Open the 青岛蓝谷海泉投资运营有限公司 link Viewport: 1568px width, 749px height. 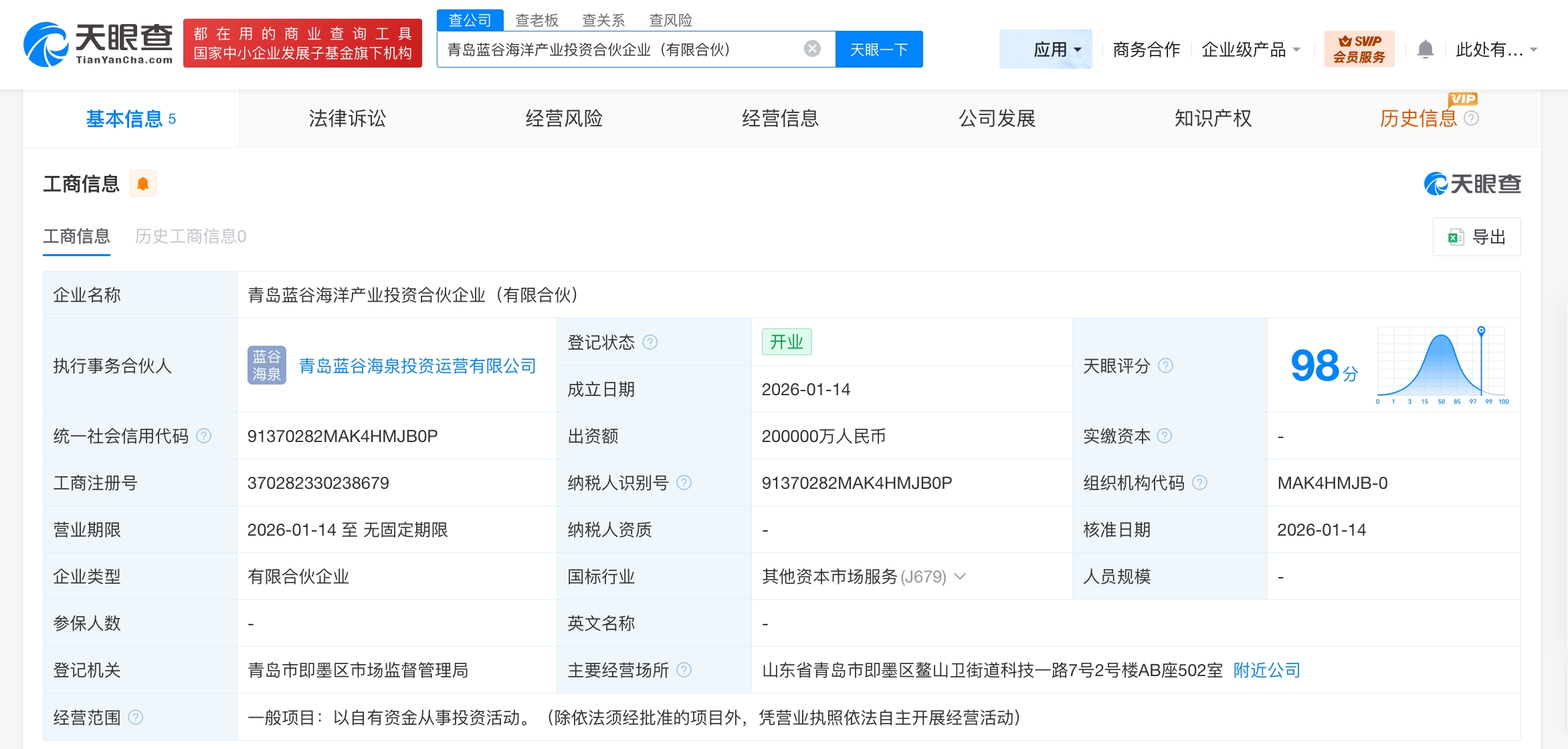click(x=417, y=366)
